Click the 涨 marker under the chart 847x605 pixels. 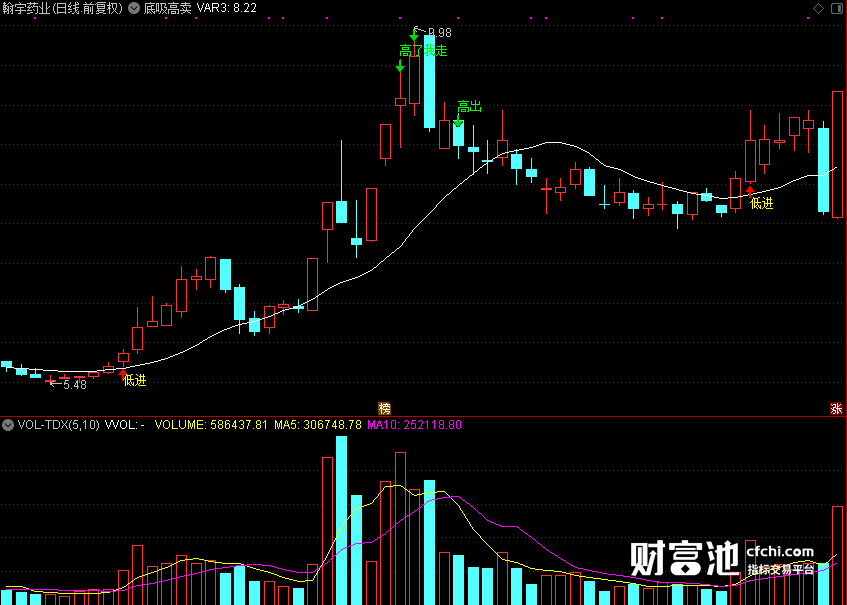[836, 408]
